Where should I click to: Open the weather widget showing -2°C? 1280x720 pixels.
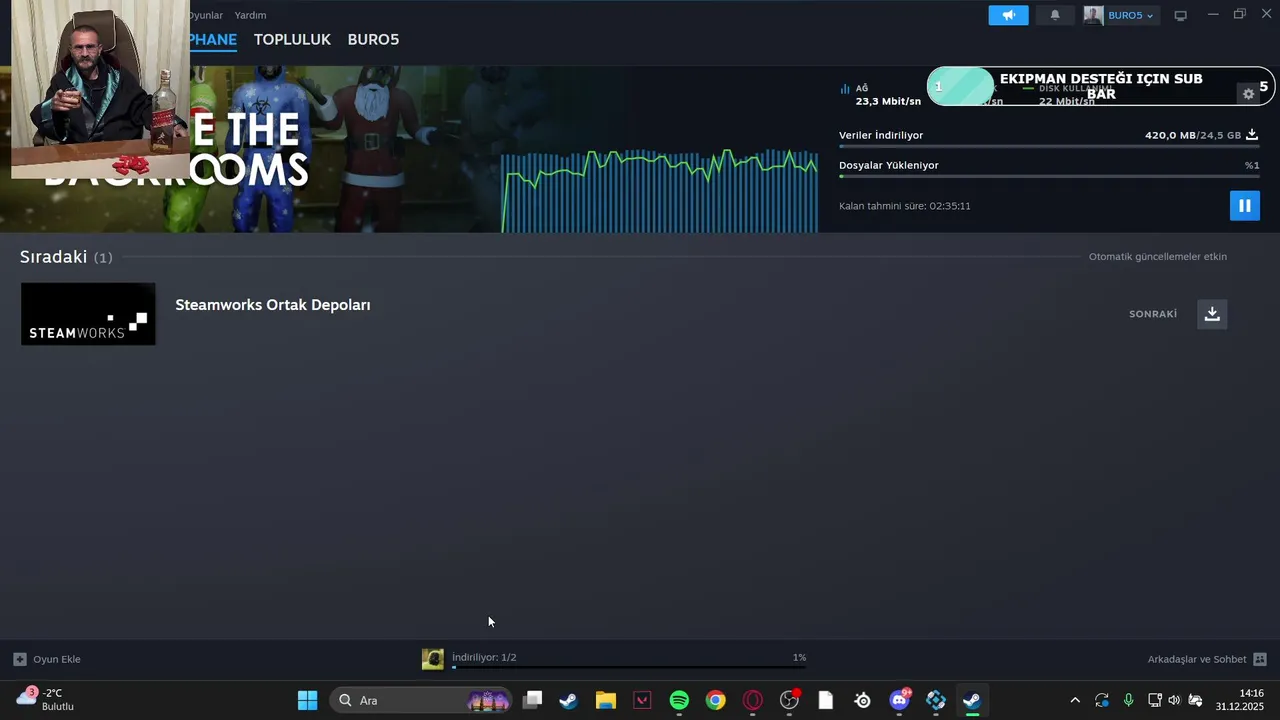[46, 699]
